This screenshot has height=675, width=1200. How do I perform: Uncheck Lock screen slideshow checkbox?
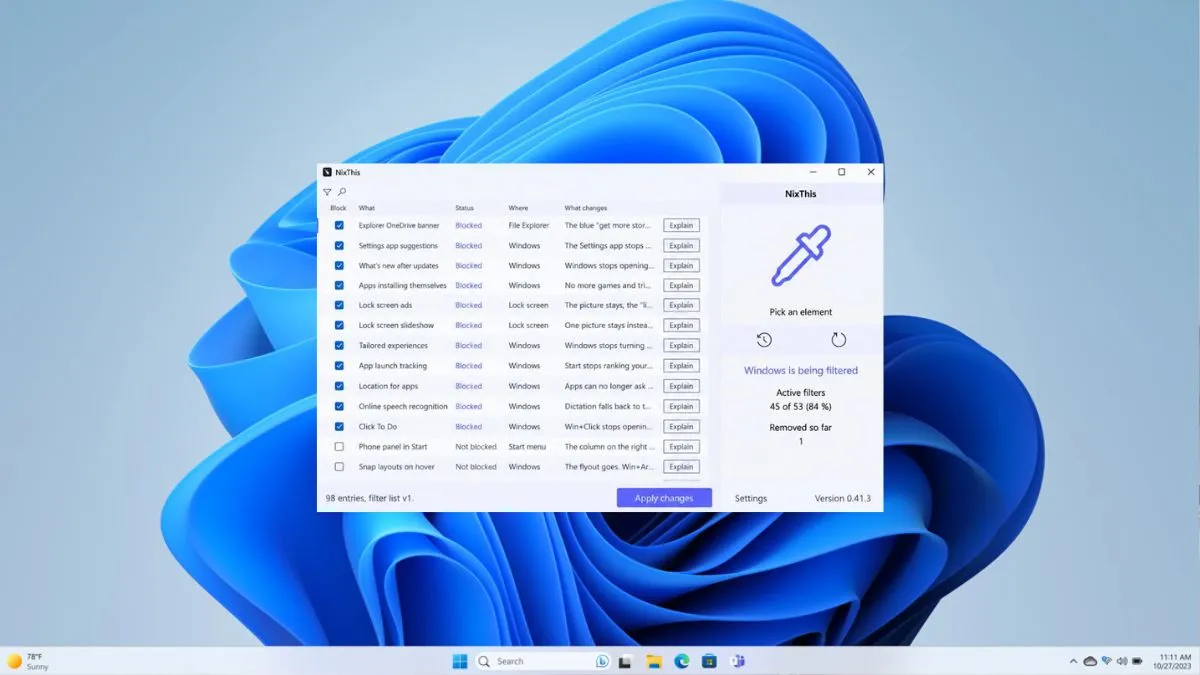tap(339, 325)
